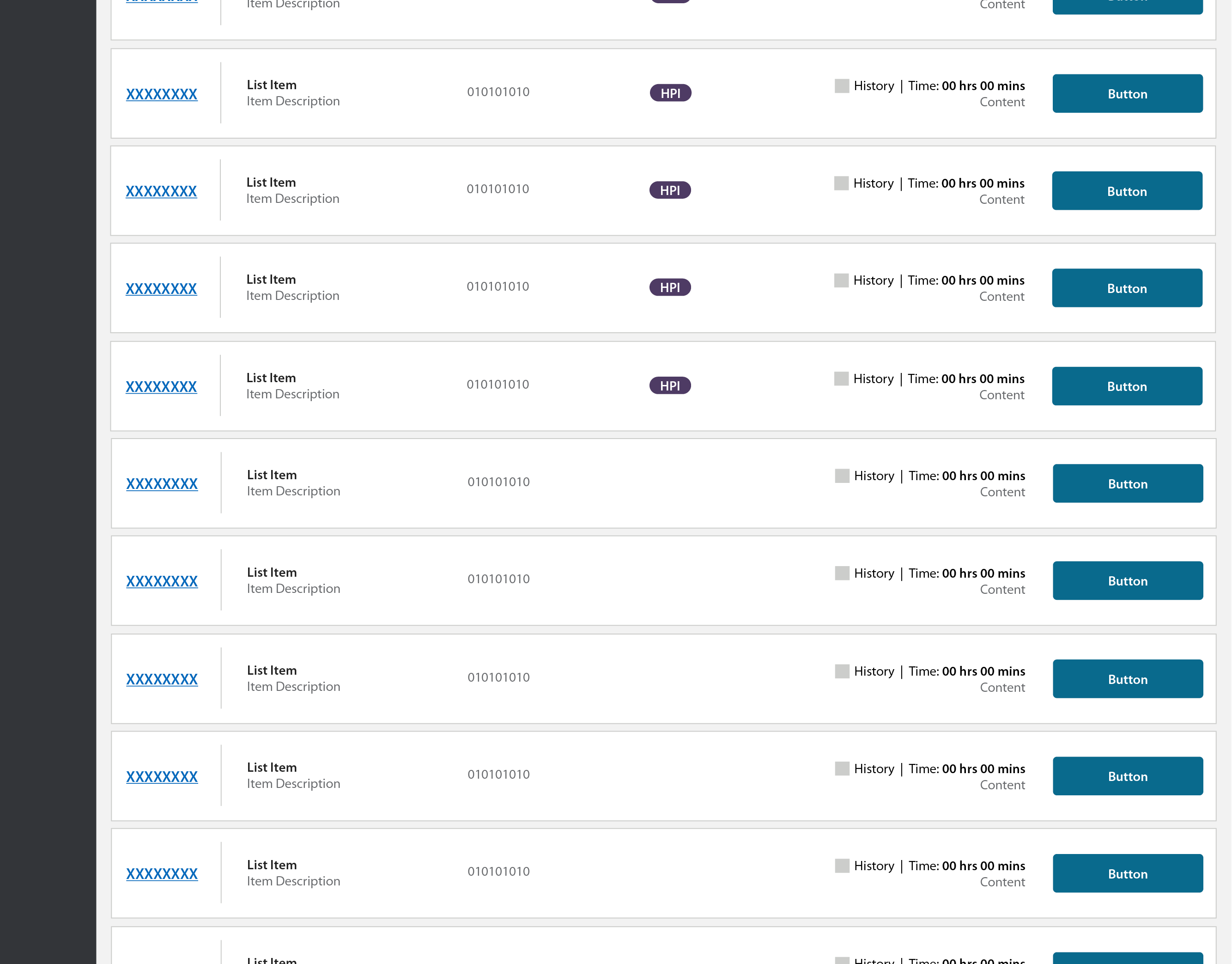Open XXXXXXXX link in the first complete row
This screenshot has height=964, width=1232.
161,94
